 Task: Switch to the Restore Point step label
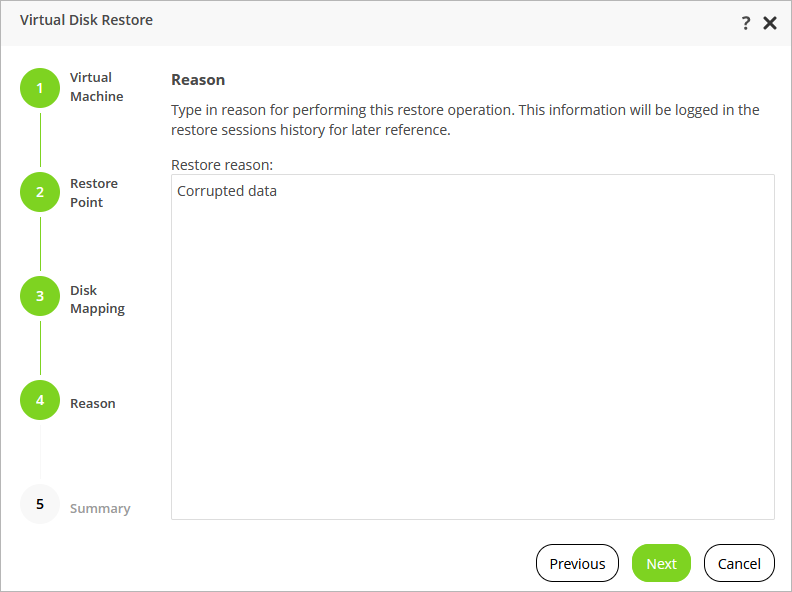click(94, 193)
